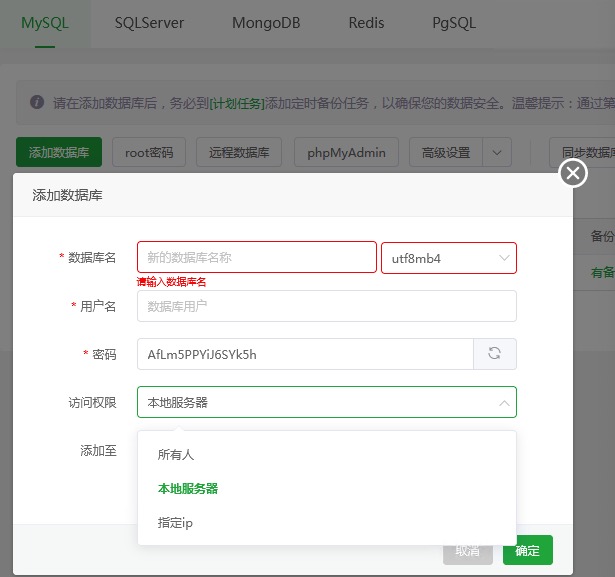This screenshot has width=615, height=577.
Task: Focus the 新的数据库名称 input field
Action: click(x=257, y=257)
